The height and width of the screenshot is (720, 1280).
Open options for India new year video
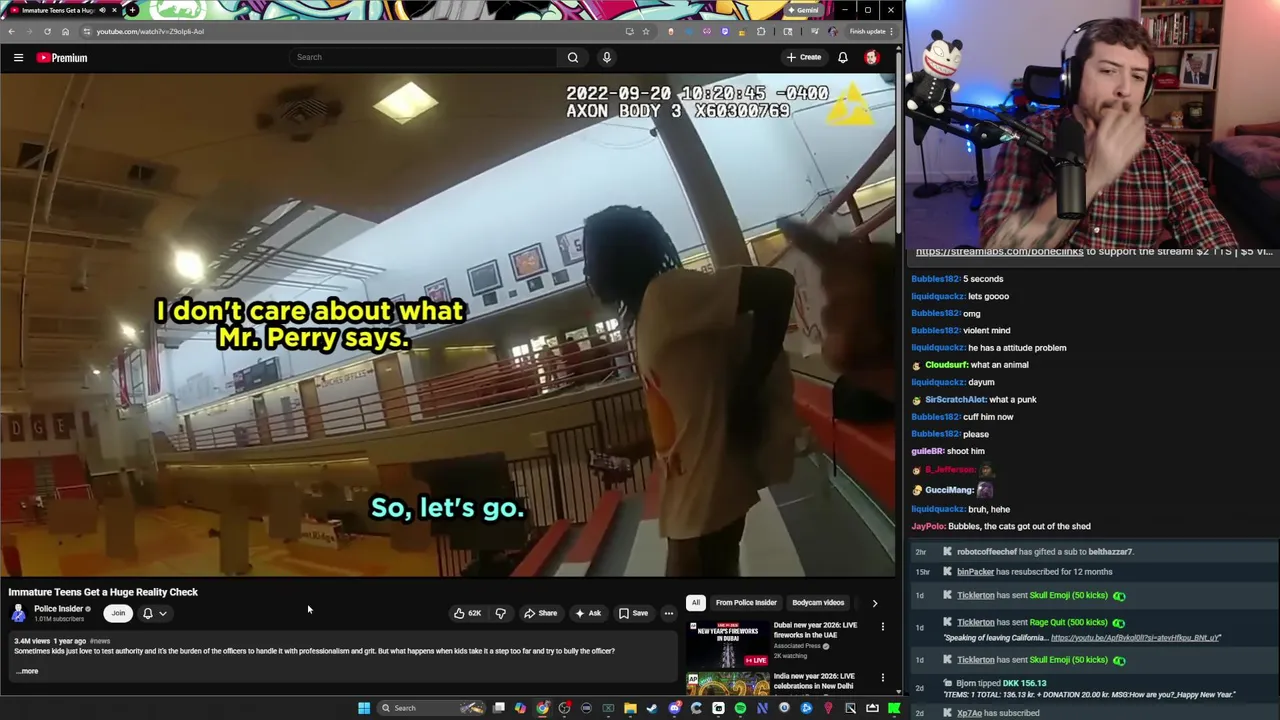pyautogui.click(x=882, y=678)
